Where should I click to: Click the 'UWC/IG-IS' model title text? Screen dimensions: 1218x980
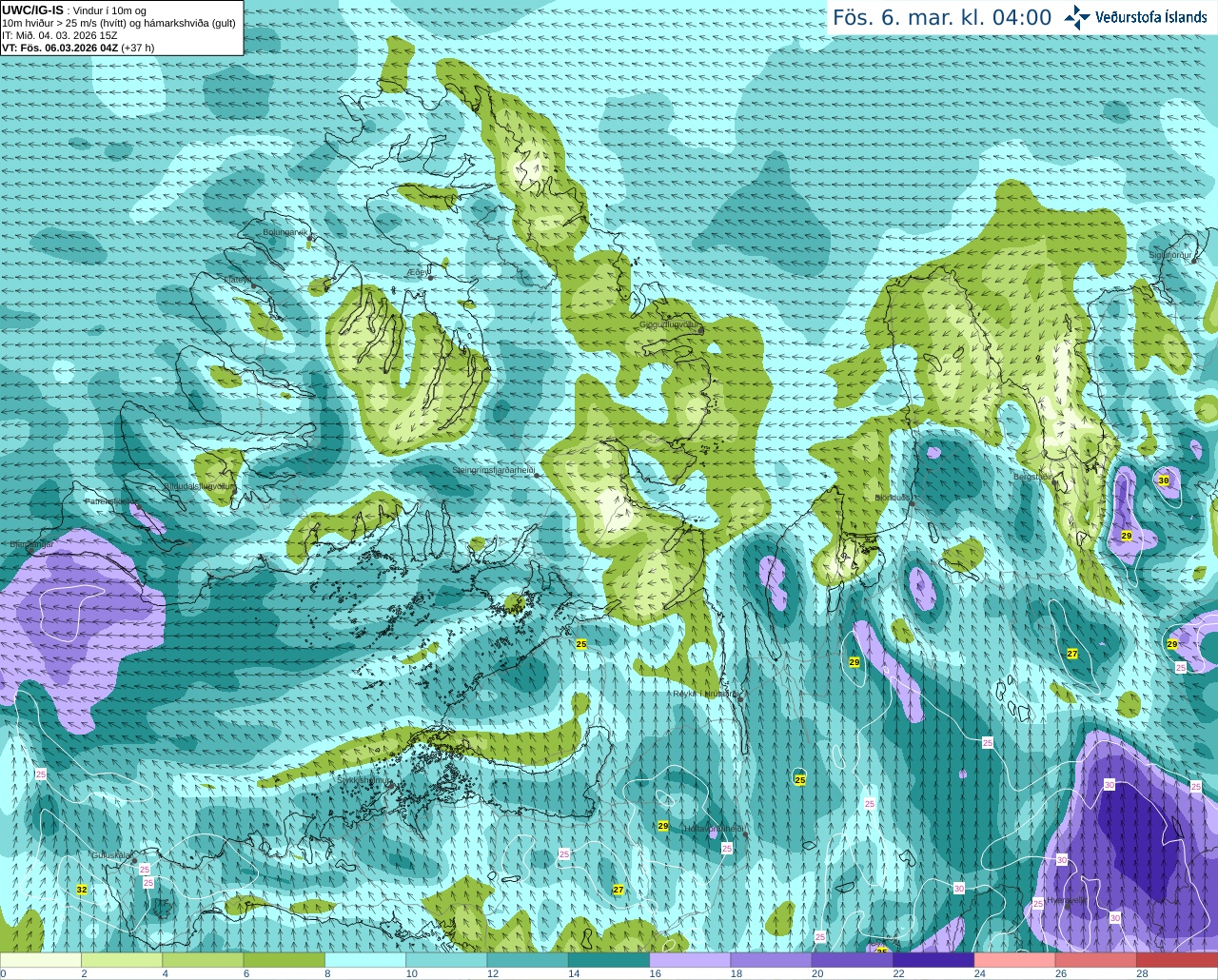click(x=32, y=10)
